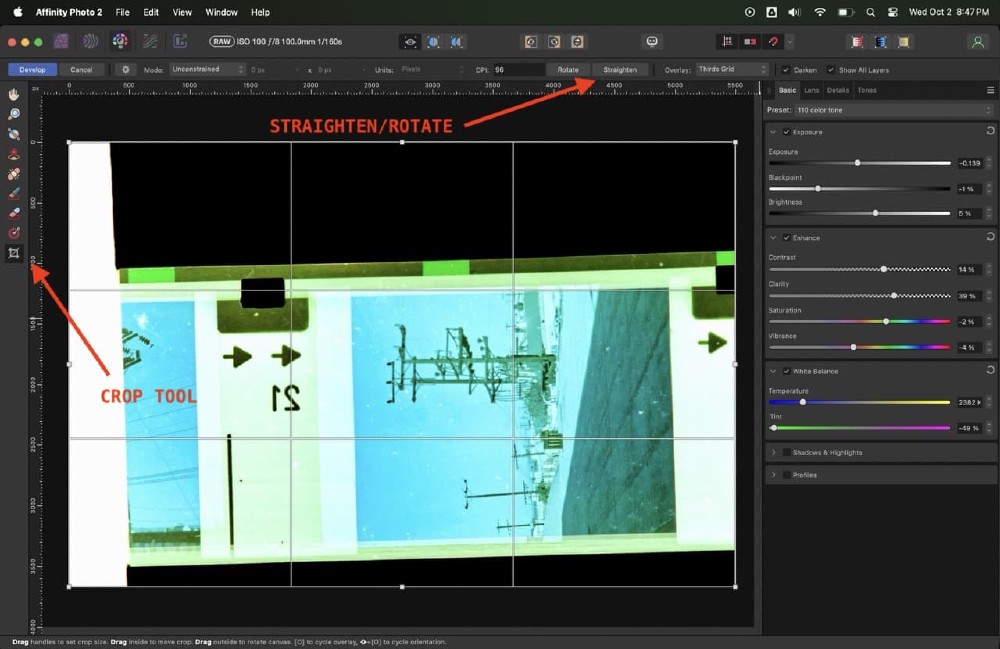Click the Rotate button

(568, 69)
